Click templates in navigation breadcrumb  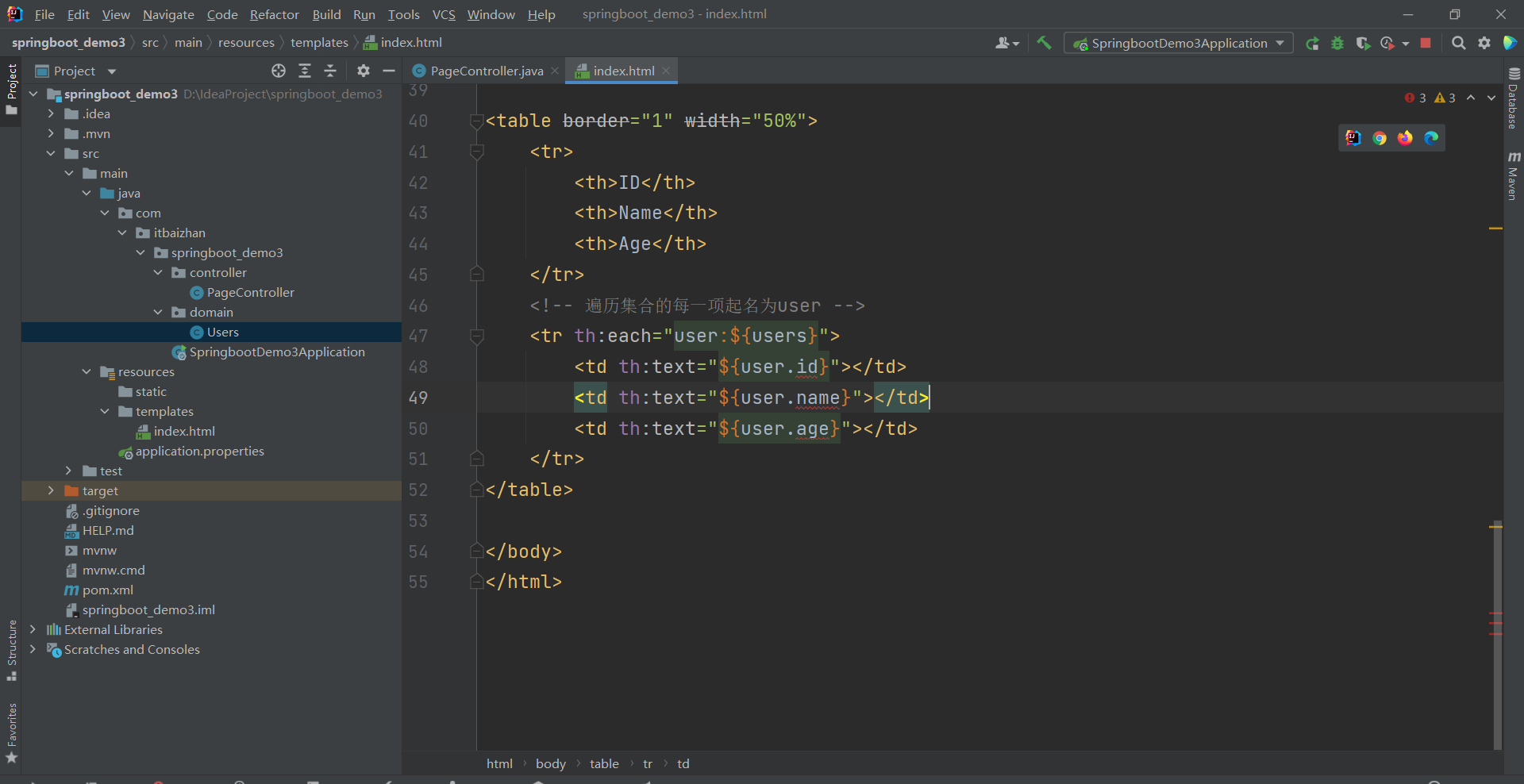click(x=319, y=43)
